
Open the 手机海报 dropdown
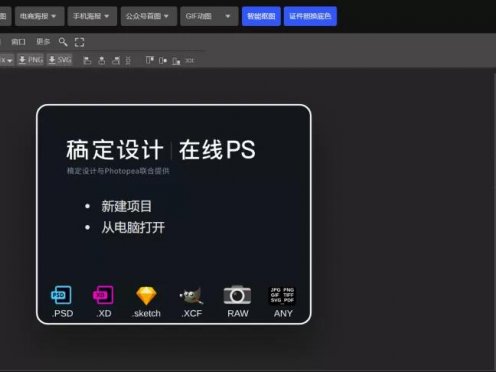pyautogui.click(x=92, y=16)
